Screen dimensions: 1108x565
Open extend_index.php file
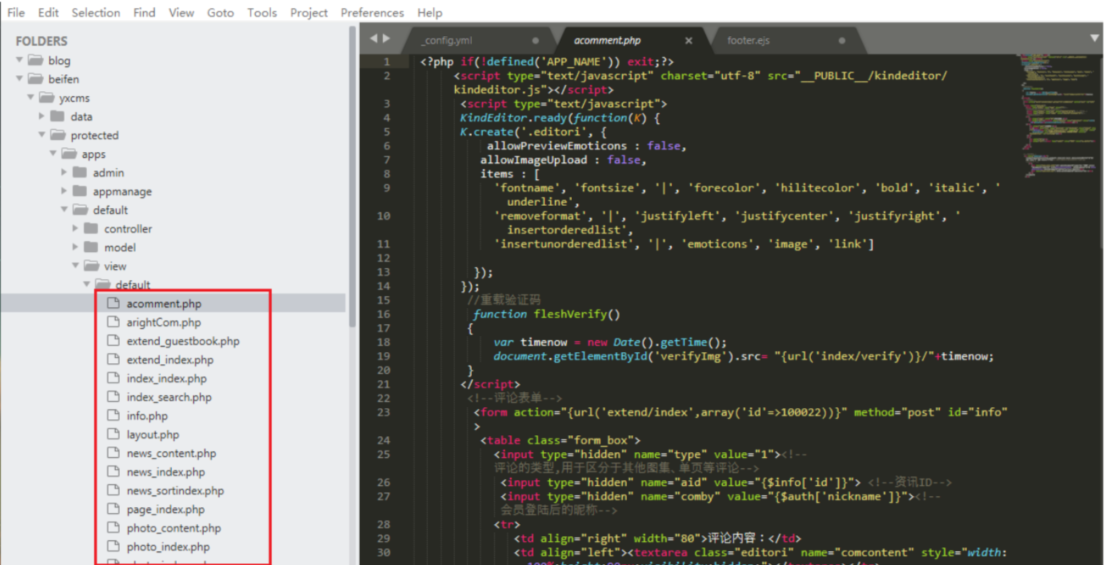point(170,360)
